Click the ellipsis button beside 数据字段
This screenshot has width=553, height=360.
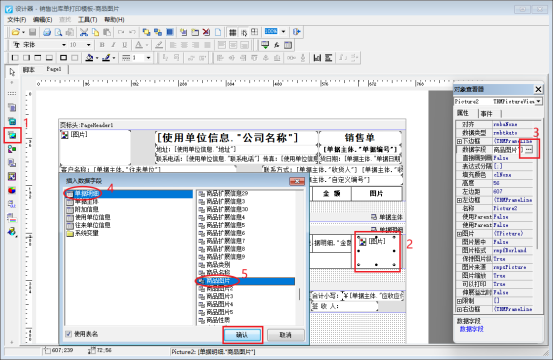528,150
